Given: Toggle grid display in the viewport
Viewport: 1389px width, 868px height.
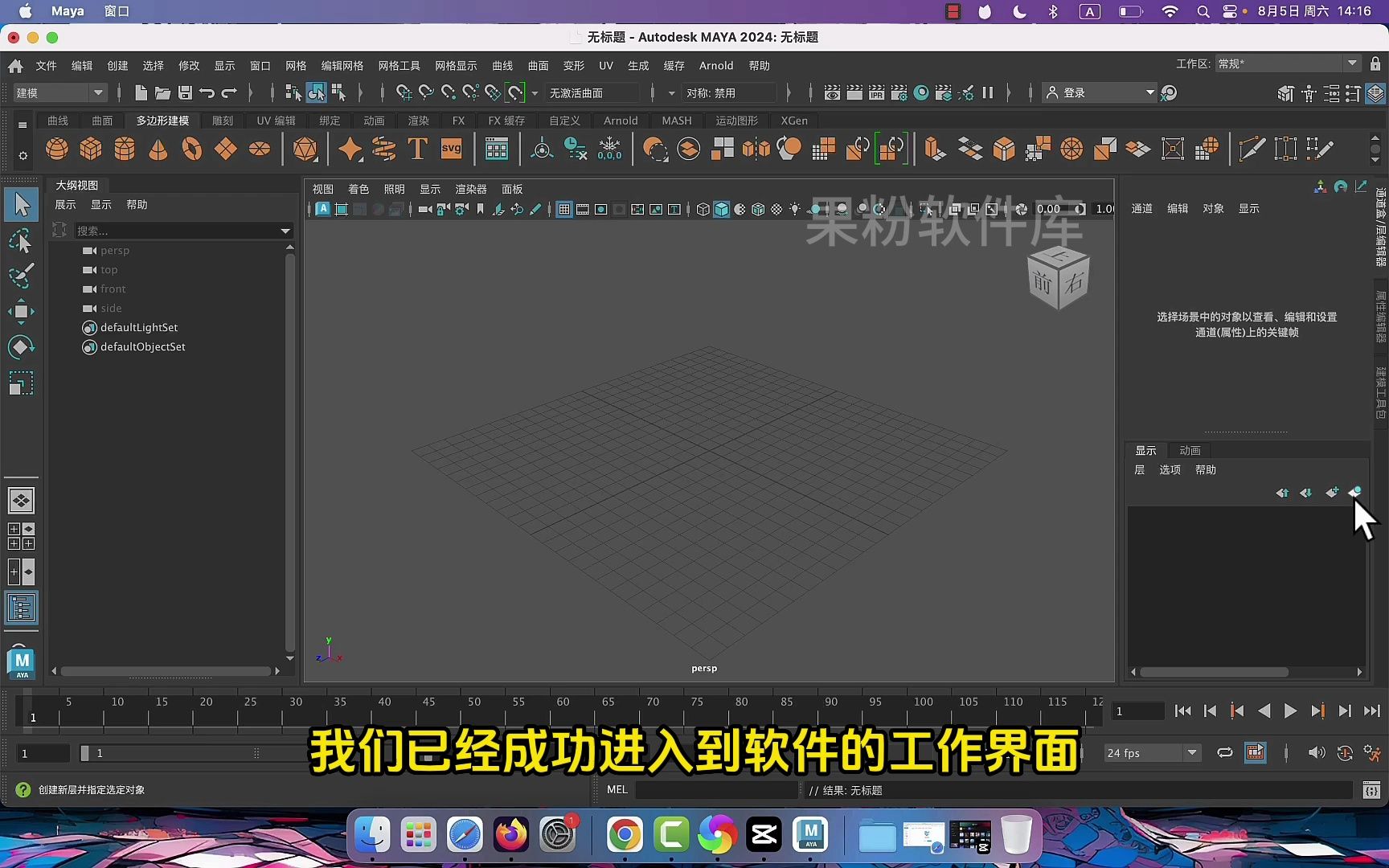Looking at the screenshot, I should pos(565,209).
